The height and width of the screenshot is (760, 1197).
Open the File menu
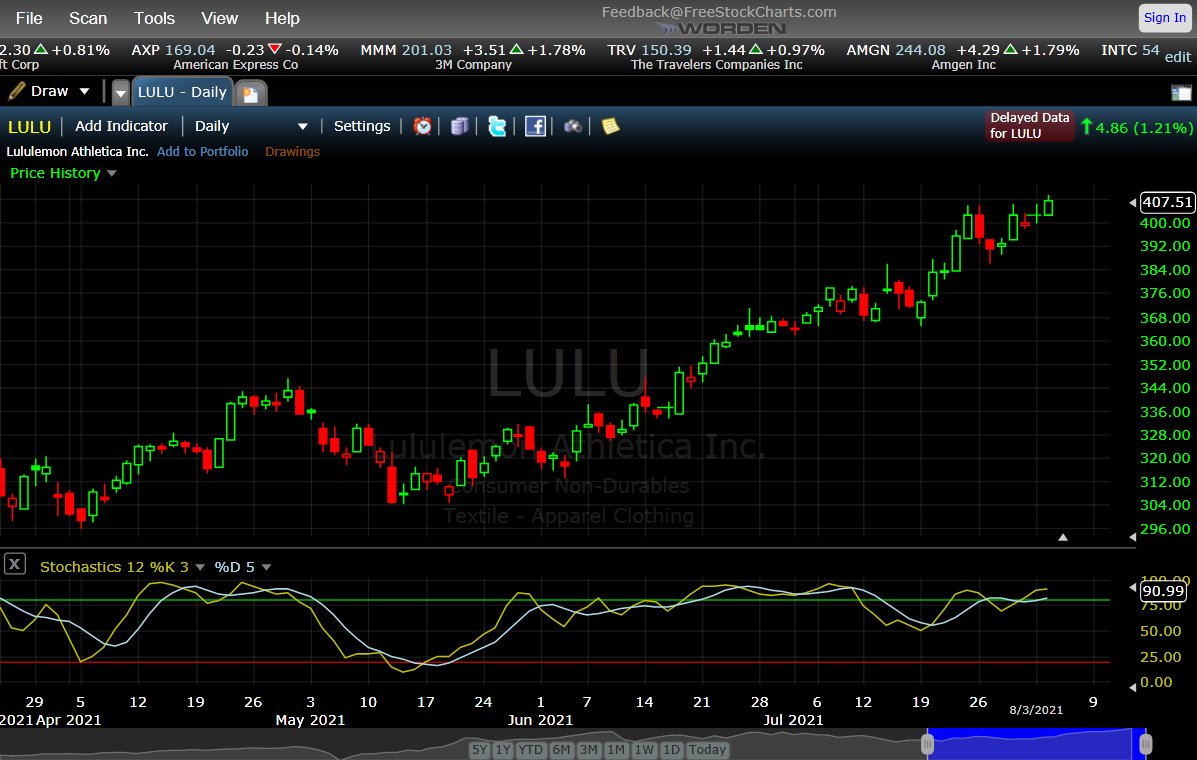[x=29, y=18]
